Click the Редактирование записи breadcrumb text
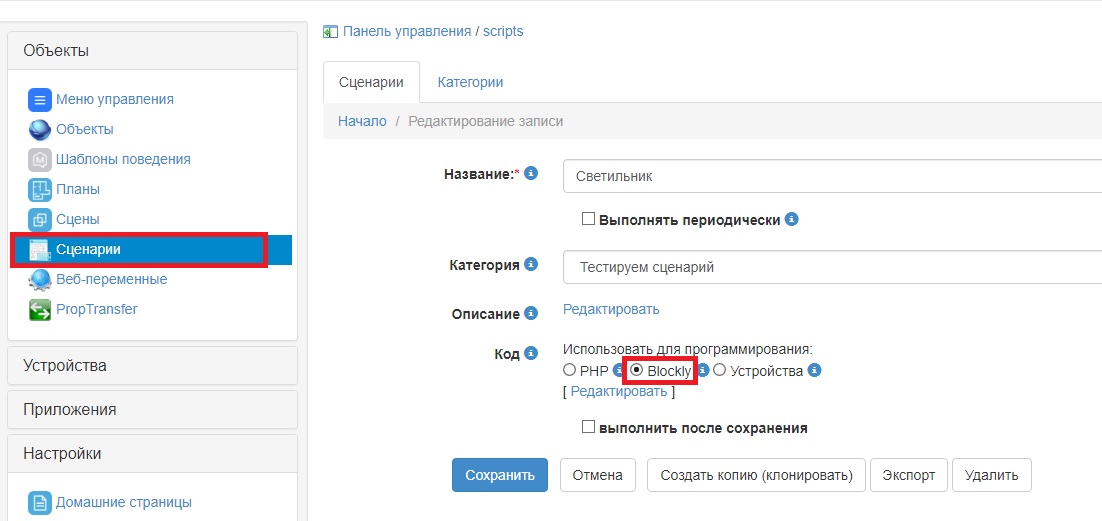Image resolution: width=1102 pixels, height=521 pixels. point(486,121)
